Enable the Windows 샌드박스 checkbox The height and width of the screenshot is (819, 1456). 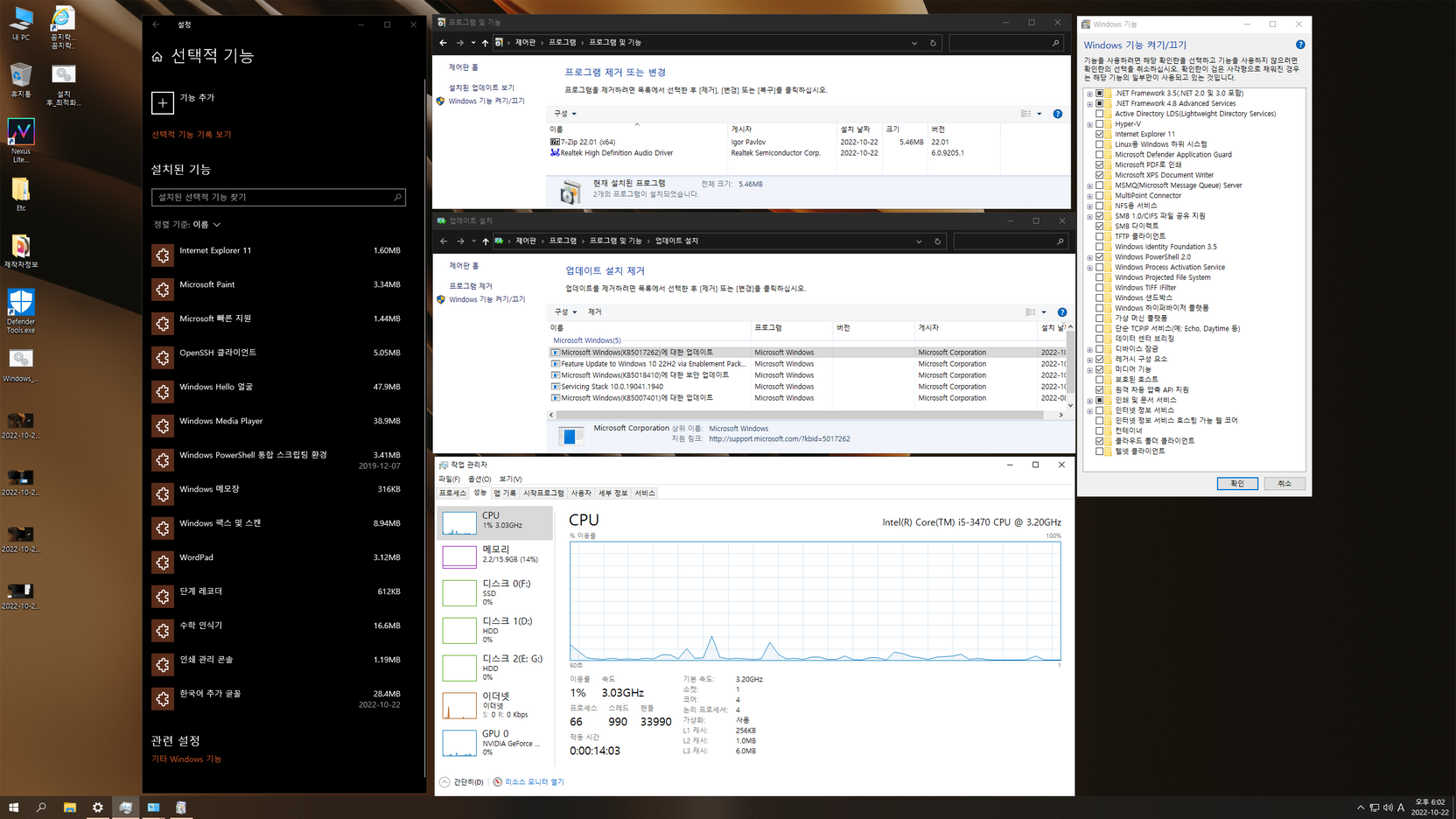pos(1100,298)
